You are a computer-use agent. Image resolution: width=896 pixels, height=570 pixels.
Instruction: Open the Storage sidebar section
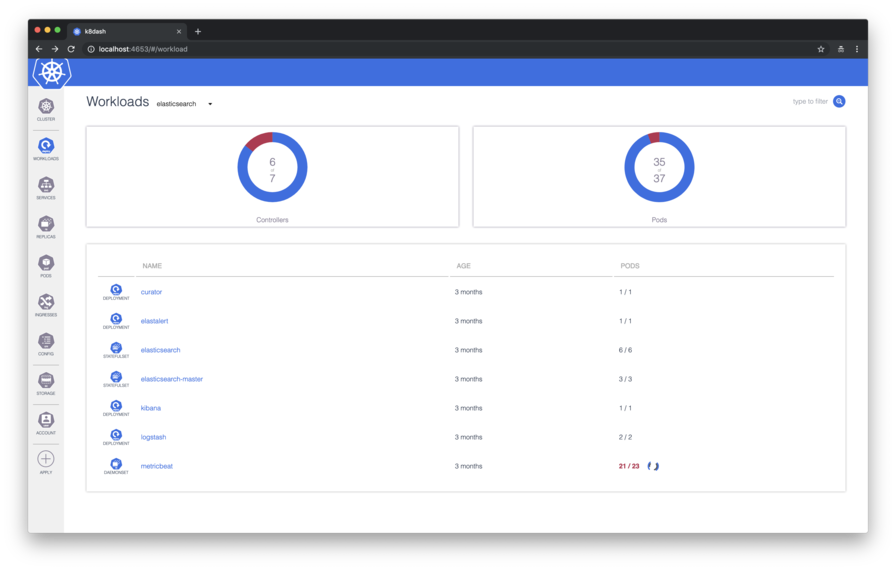[46, 382]
